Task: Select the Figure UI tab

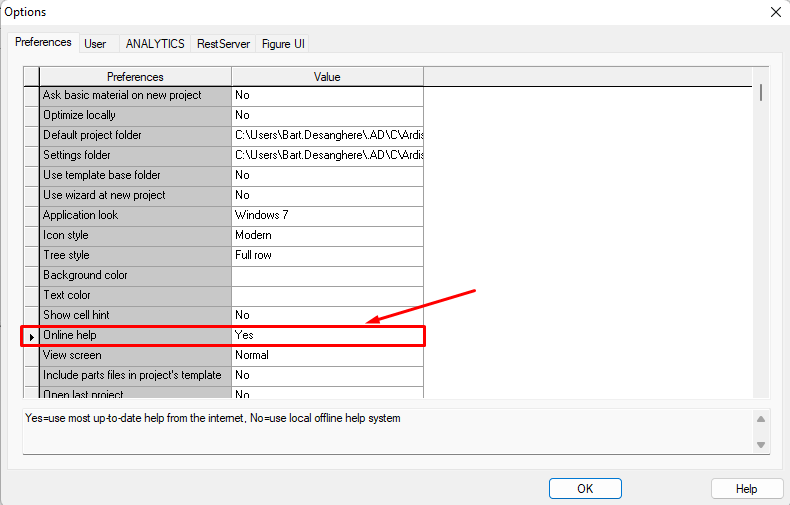Action: 284,44
